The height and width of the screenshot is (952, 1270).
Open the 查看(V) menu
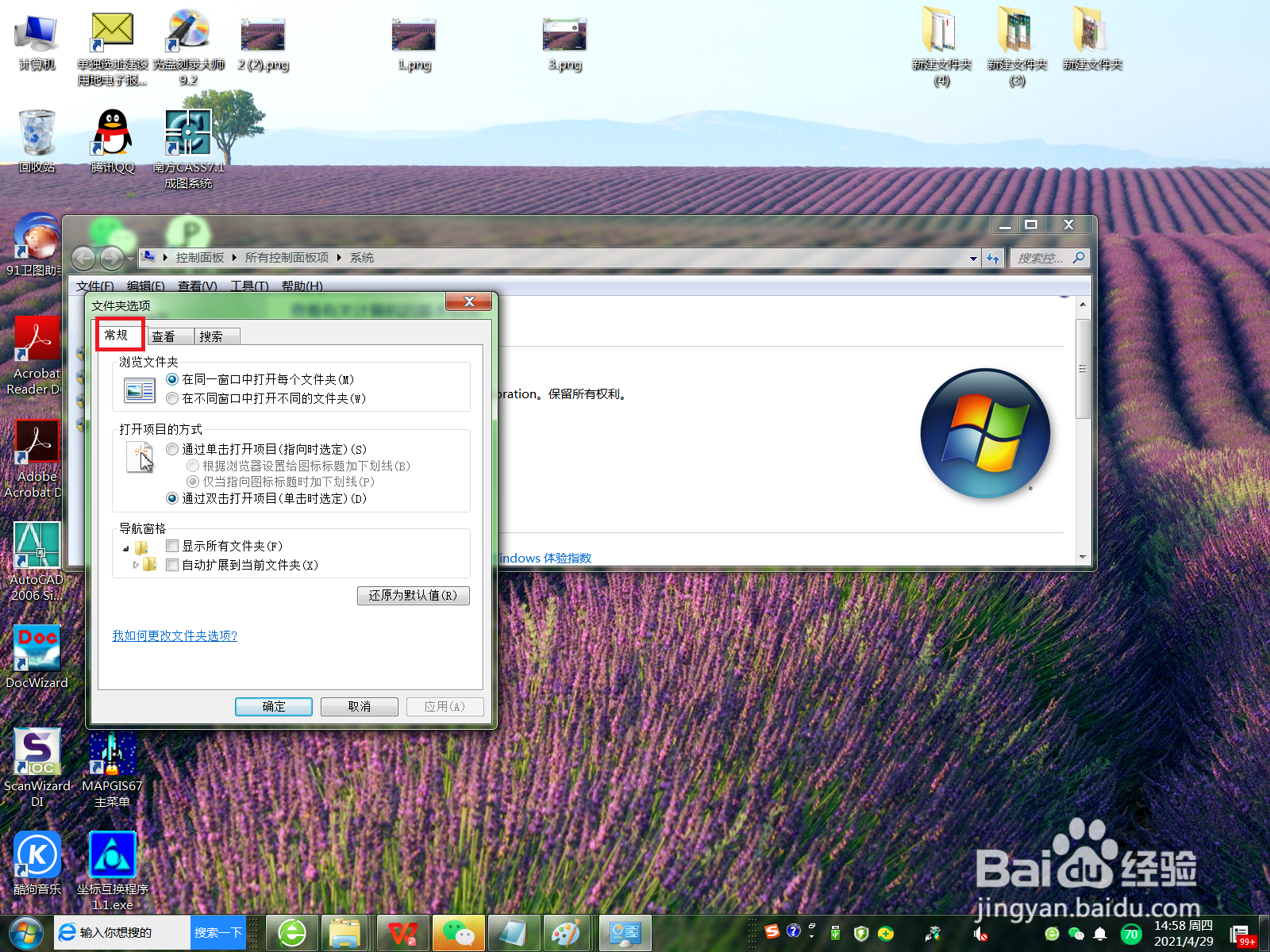coord(197,286)
